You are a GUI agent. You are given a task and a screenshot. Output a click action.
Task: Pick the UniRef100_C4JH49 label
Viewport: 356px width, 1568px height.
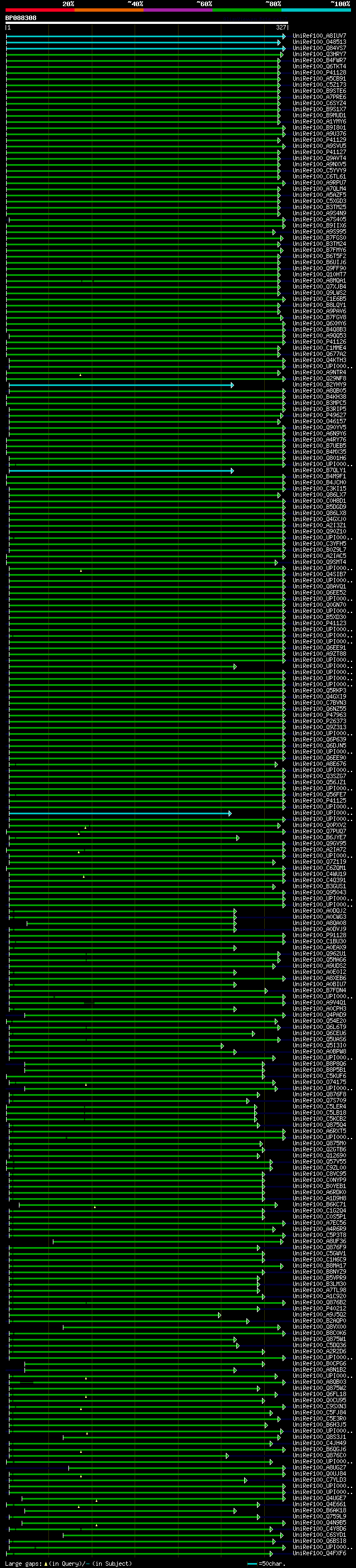coord(319,1443)
